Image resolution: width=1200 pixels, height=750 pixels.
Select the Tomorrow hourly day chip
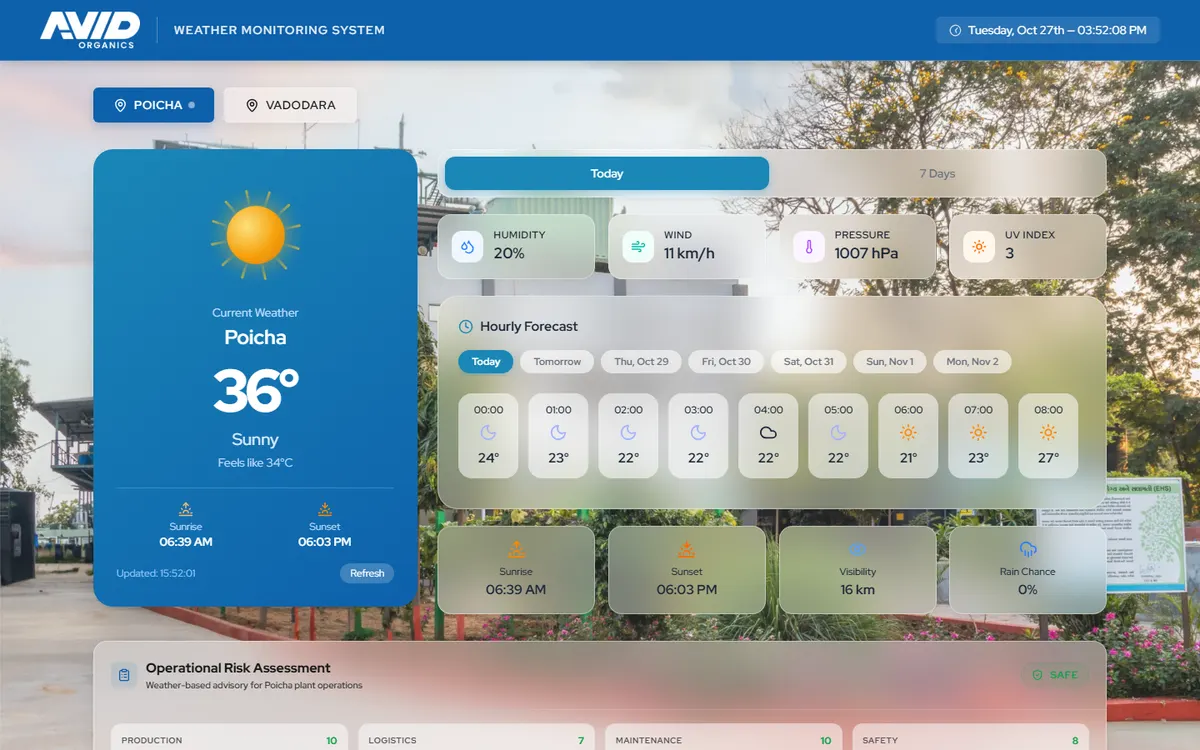click(x=557, y=361)
